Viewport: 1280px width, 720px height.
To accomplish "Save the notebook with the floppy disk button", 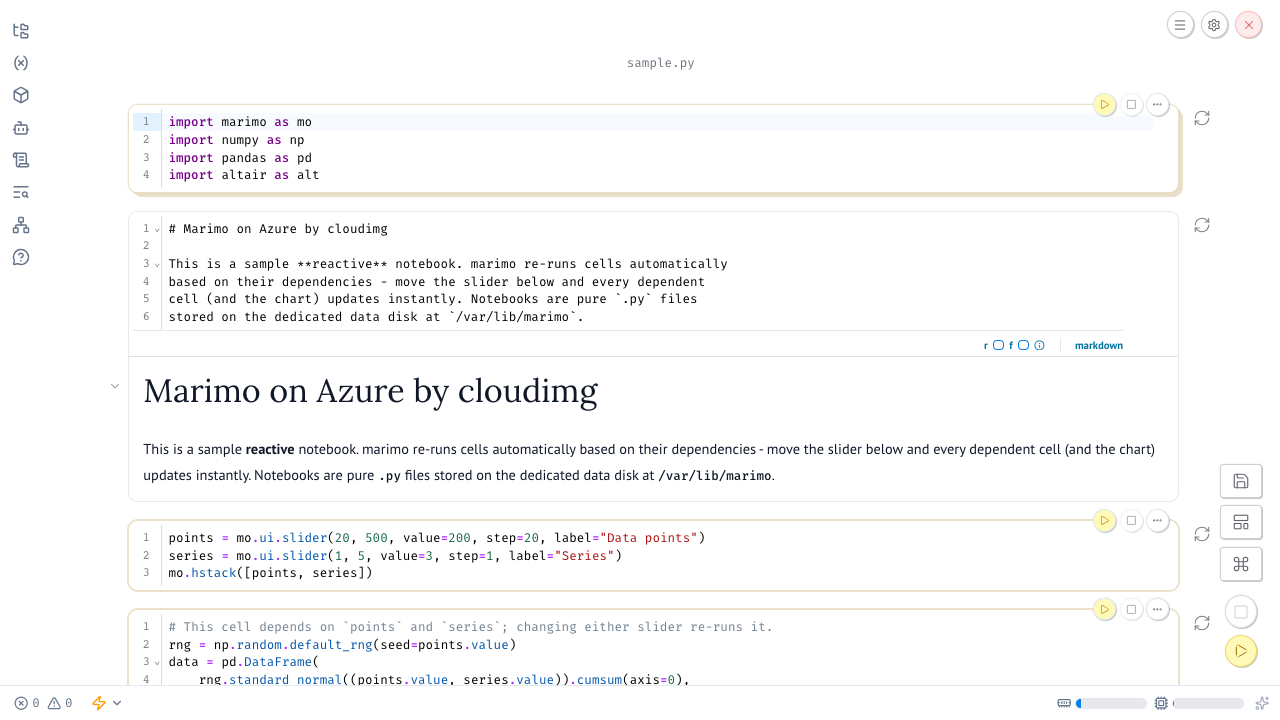I will [x=1241, y=481].
